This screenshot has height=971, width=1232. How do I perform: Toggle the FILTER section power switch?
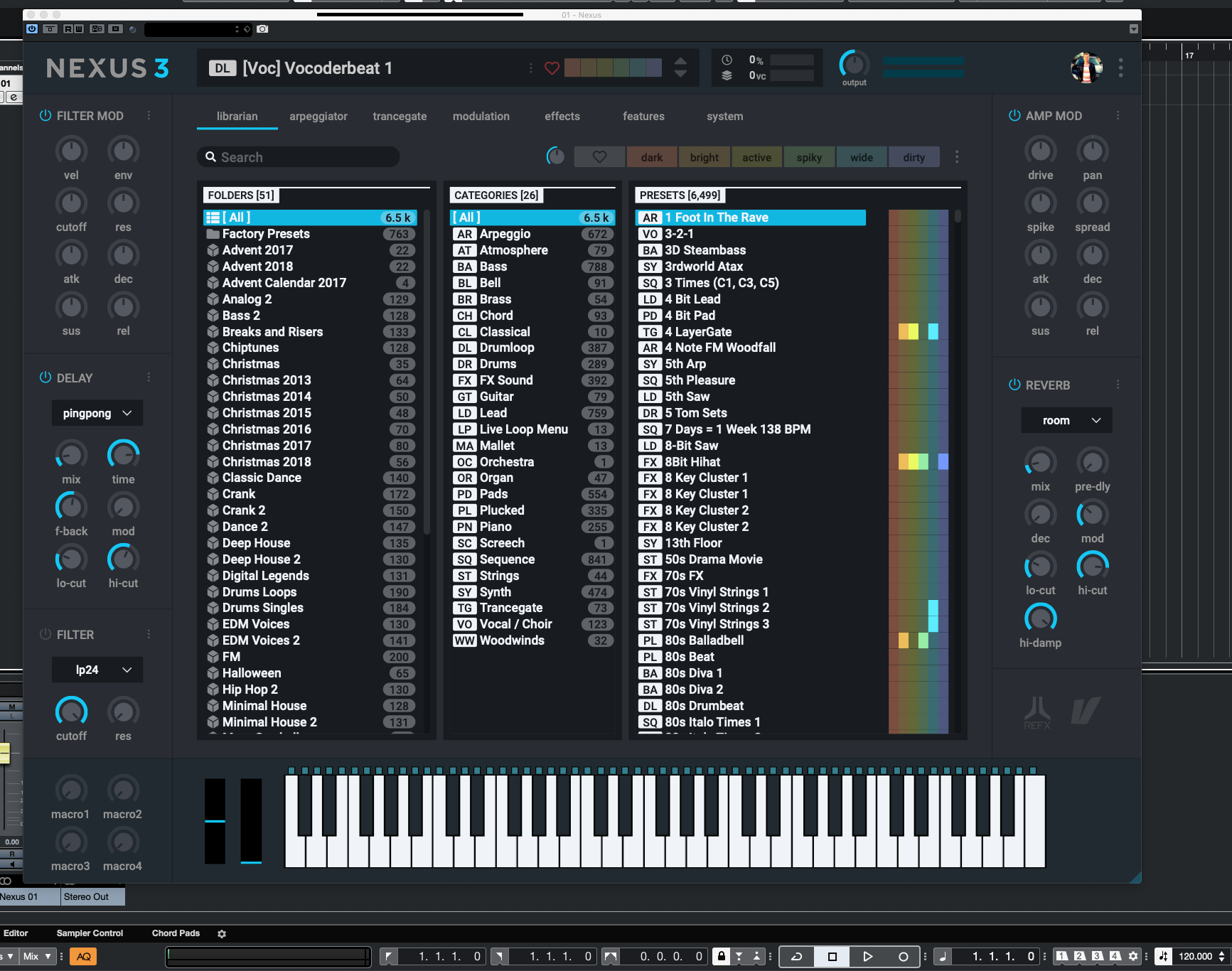click(x=45, y=634)
